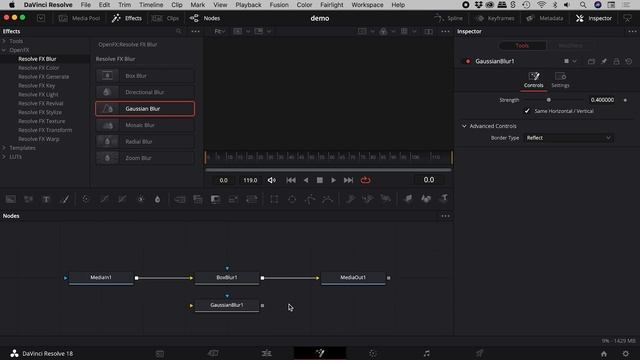
Task: Pin the GaussianBlur1 inspector controls
Action: [604, 61]
